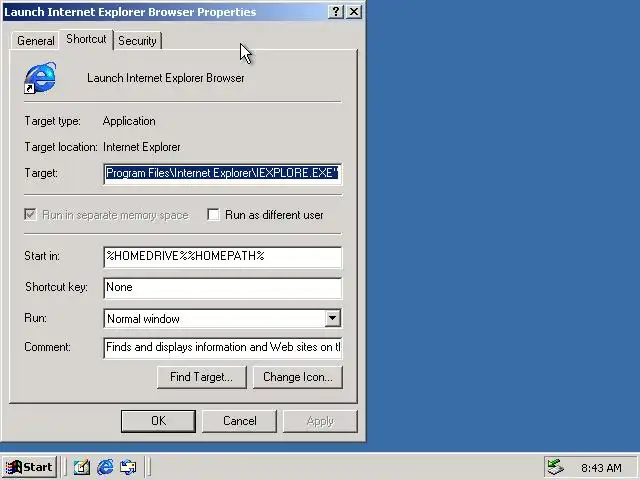
Task: Open the Start menu
Action: [x=29, y=467]
